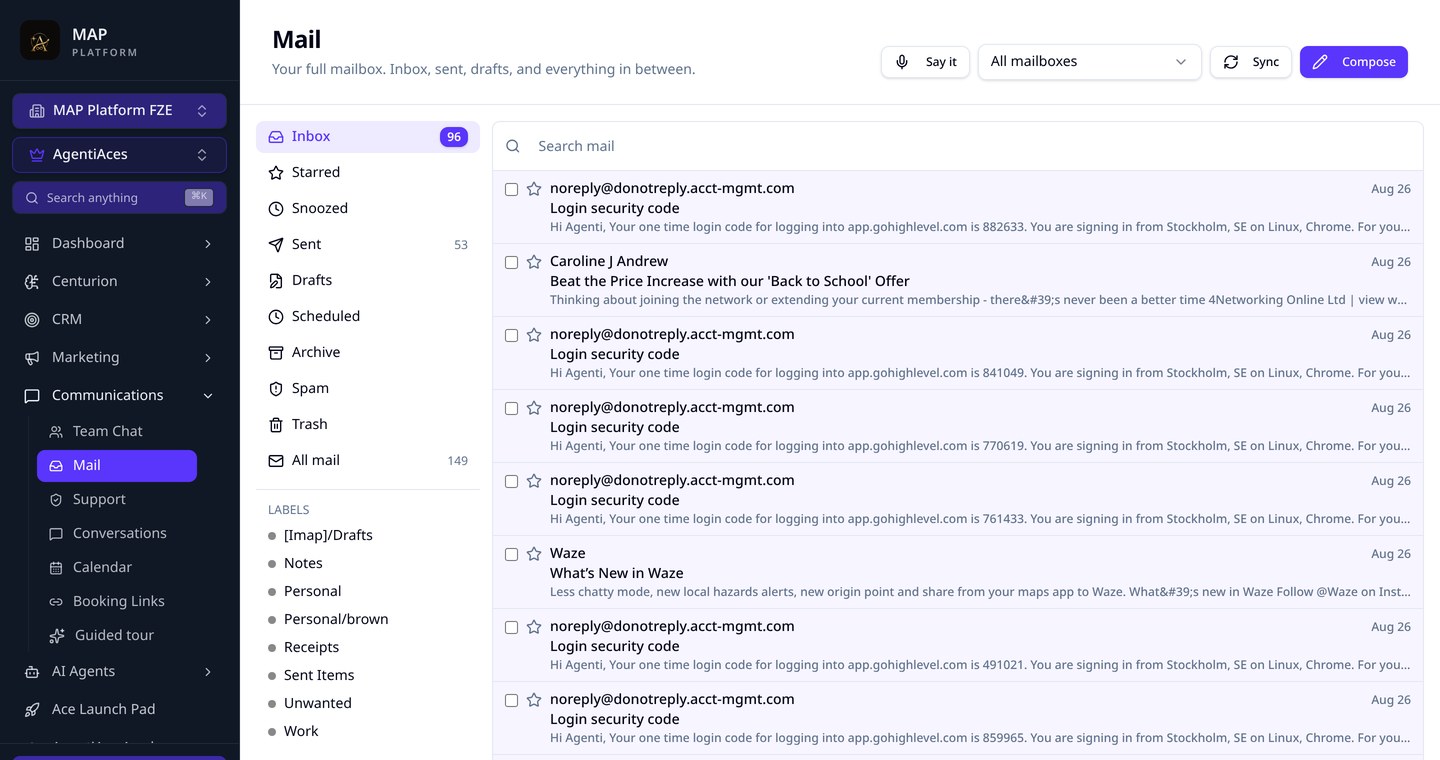Image resolution: width=1440 pixels, height=760 pixels.
Task: Click the microphone icon in Say it
Action: point(902,62)
